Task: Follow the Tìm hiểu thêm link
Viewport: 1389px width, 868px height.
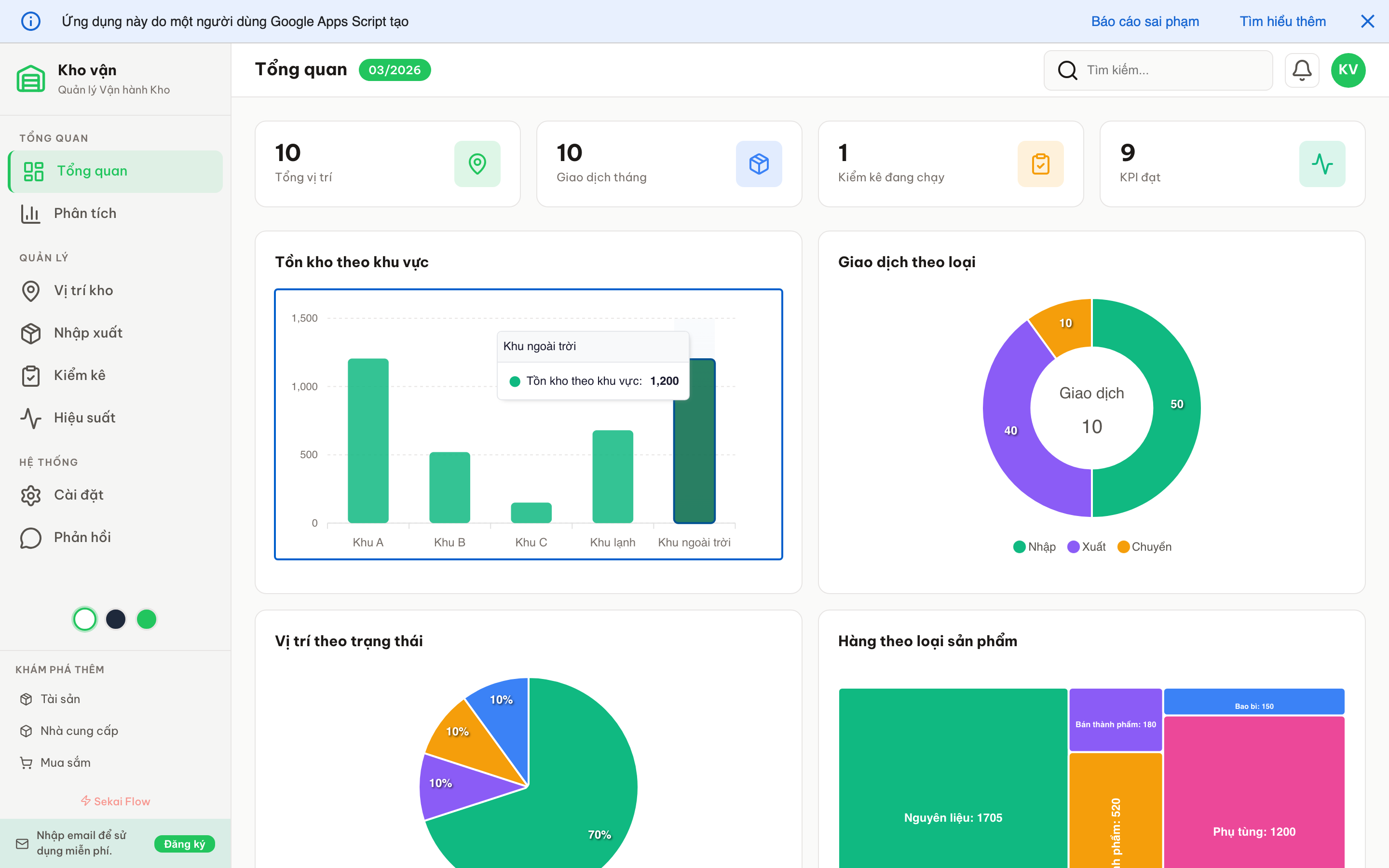Action: (1283, 21)
